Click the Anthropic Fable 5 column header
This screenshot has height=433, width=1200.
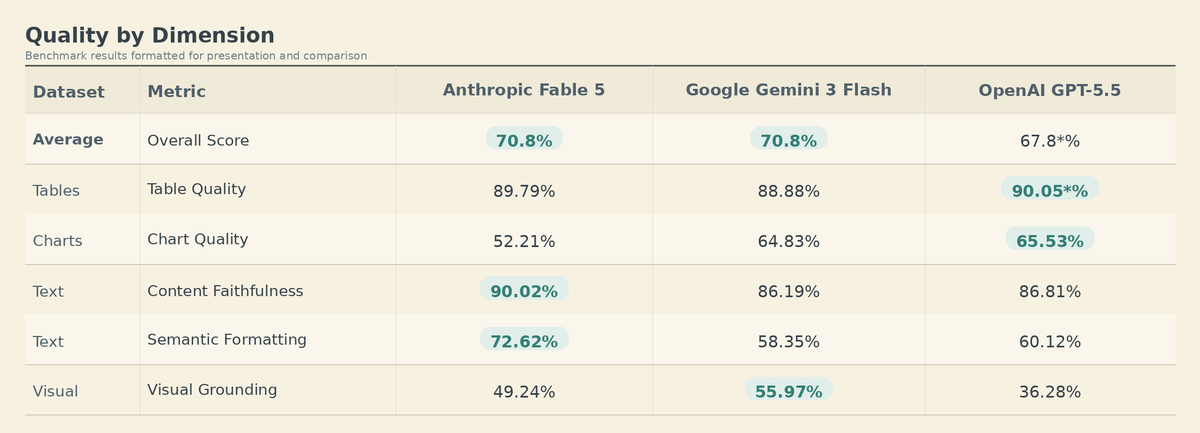(x=524, y=90)
